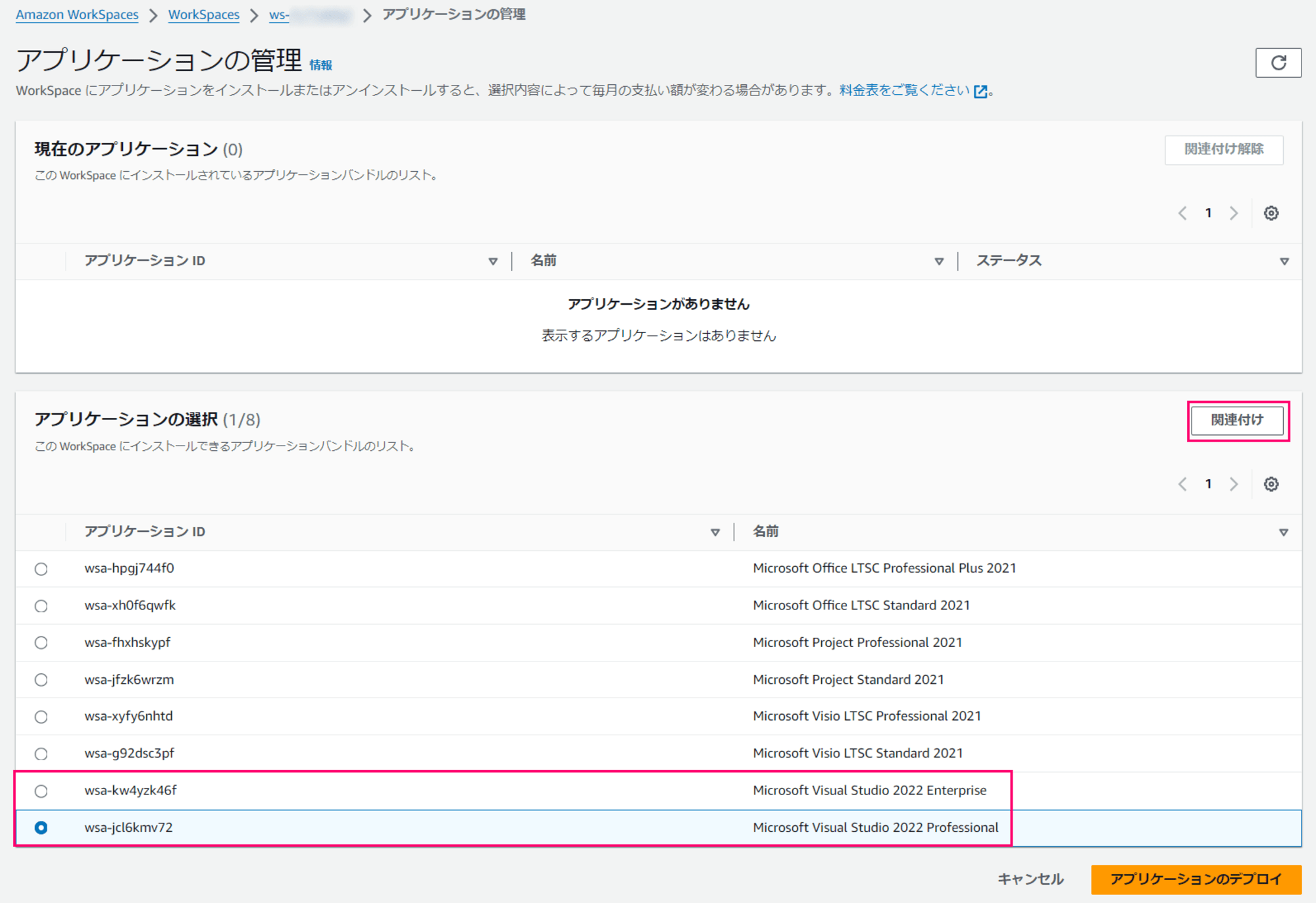
Task: Open the 情報 info link
Action: (321, 65)
